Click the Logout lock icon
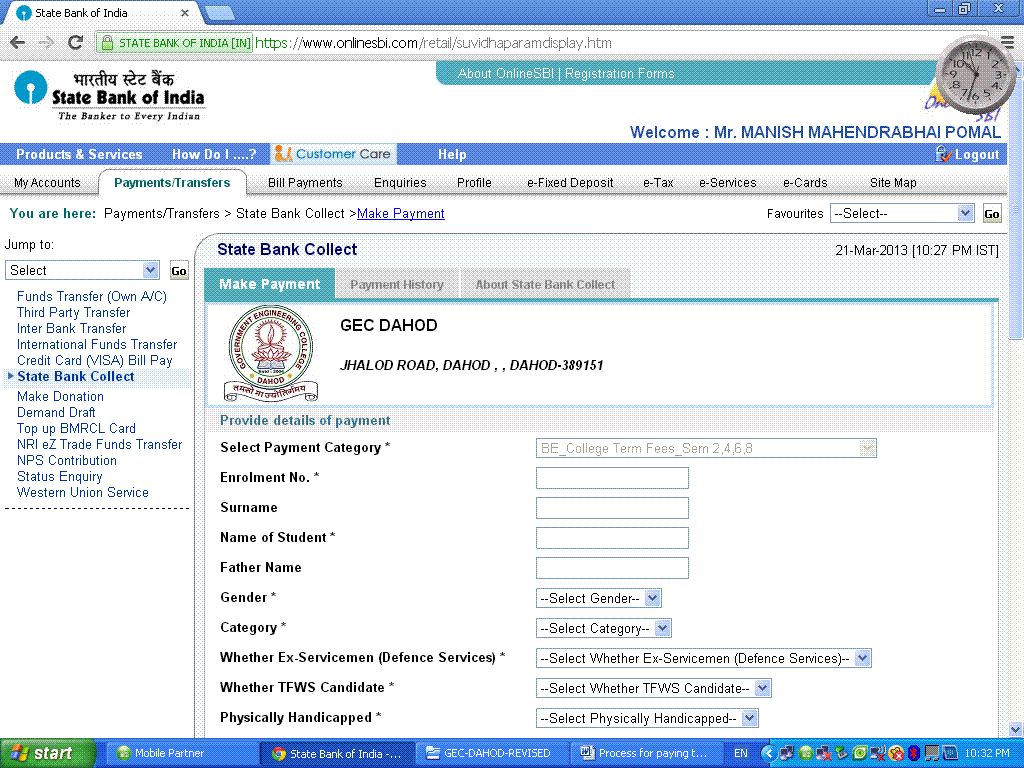The height and width of the screenshot is (768, 1024). coord(943,154)
